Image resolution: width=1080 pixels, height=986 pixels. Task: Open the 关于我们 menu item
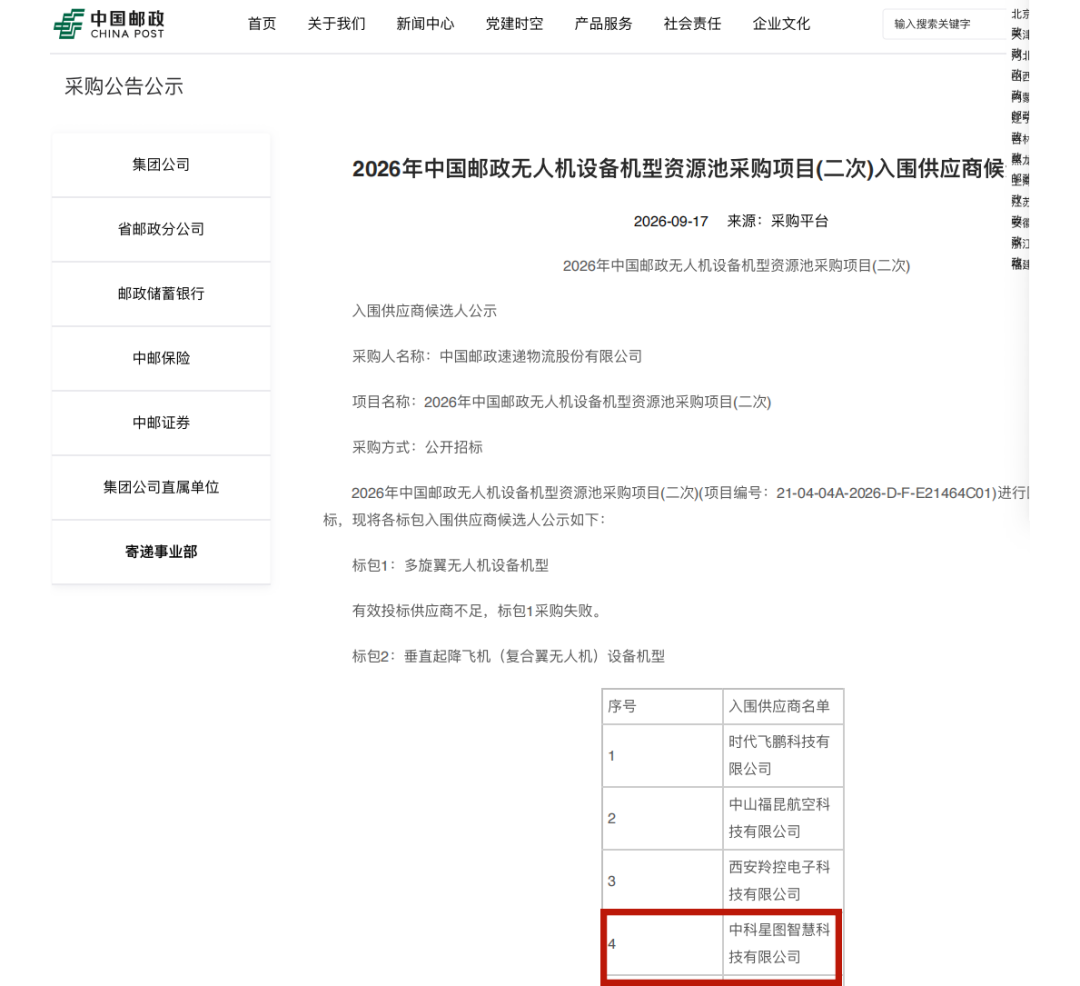336,24
